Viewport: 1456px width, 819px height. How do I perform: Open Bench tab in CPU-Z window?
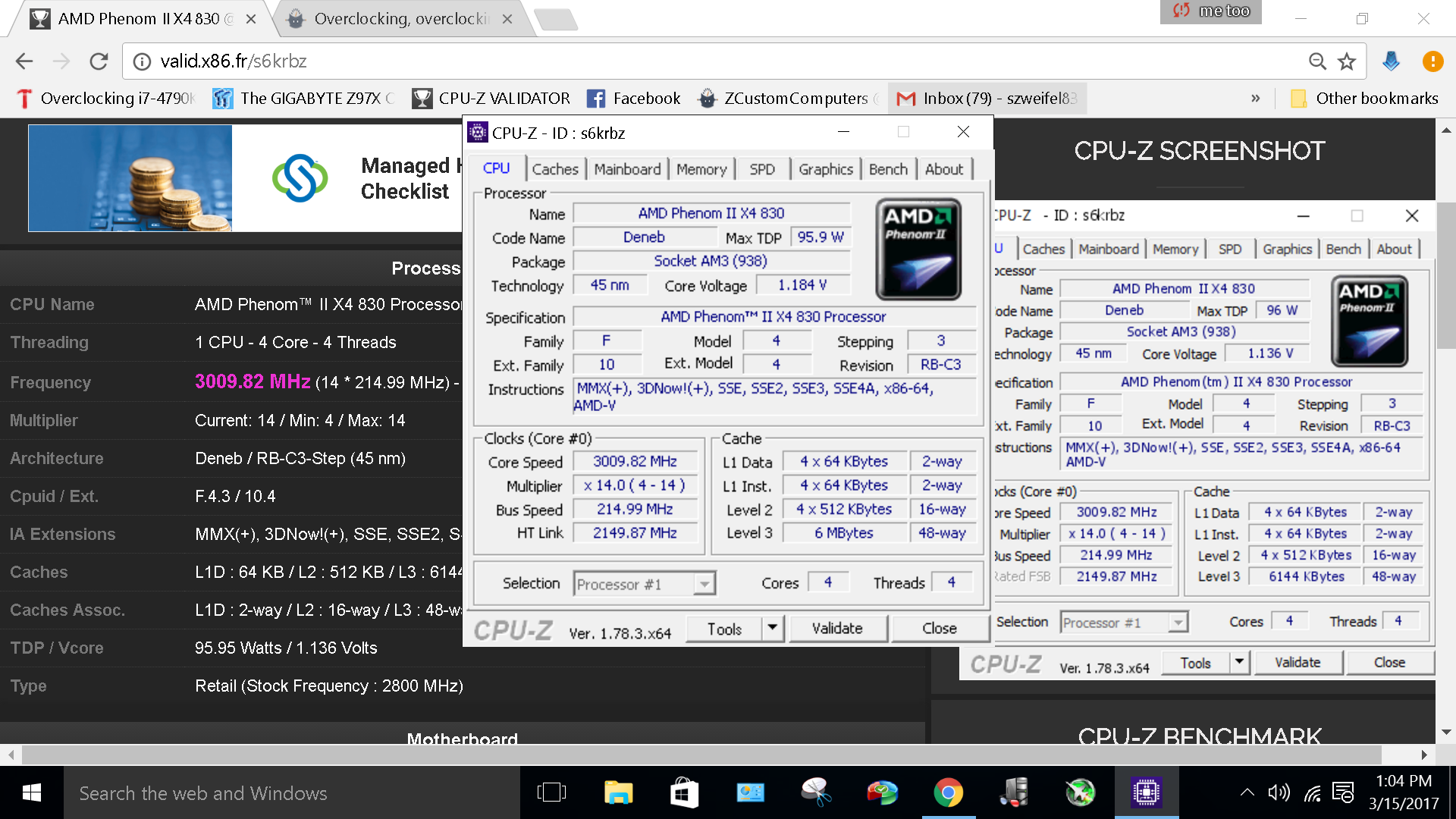888,169
